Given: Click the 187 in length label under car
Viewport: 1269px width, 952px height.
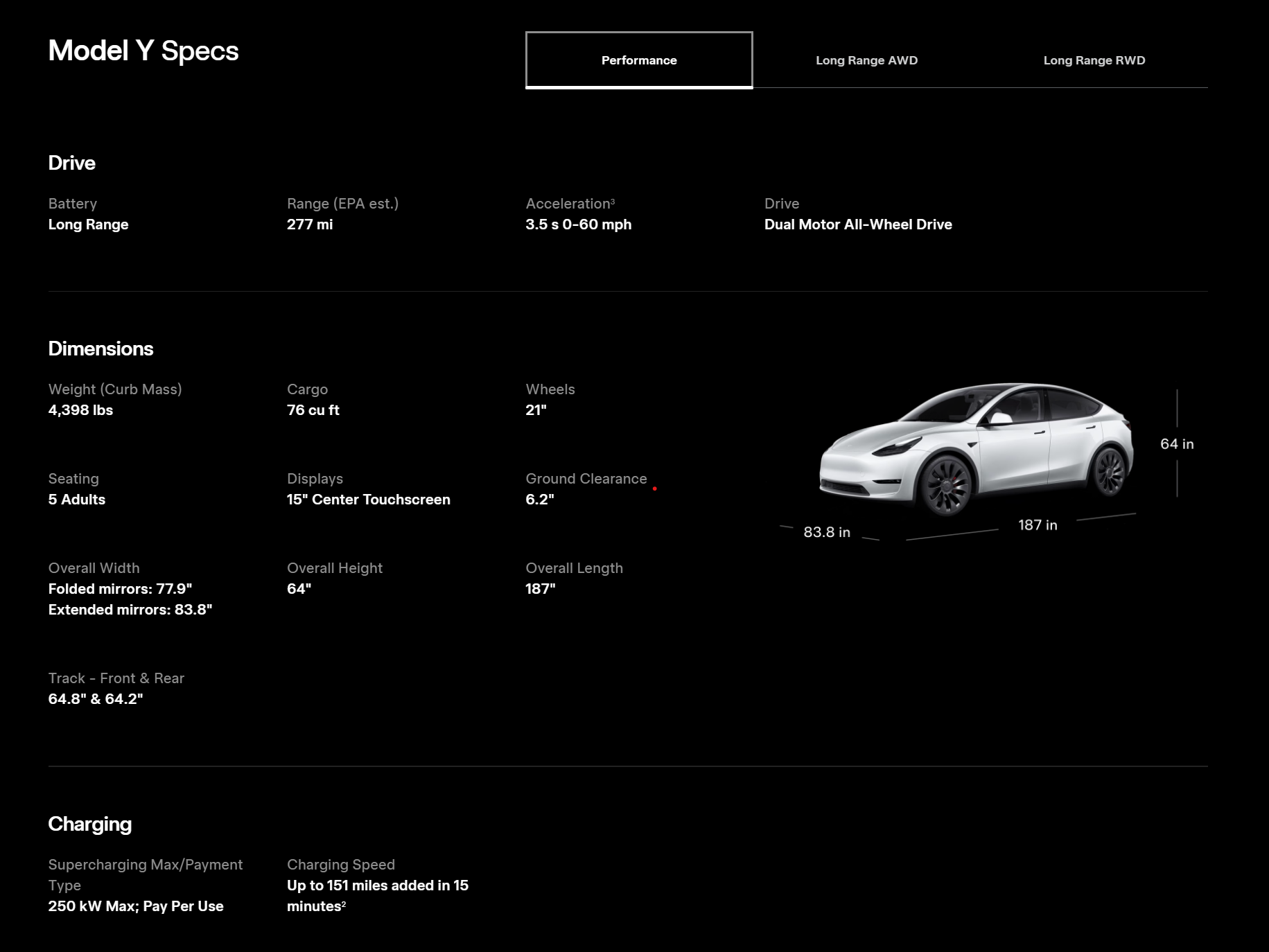Looking at the screenshot, I should 1038,525.
